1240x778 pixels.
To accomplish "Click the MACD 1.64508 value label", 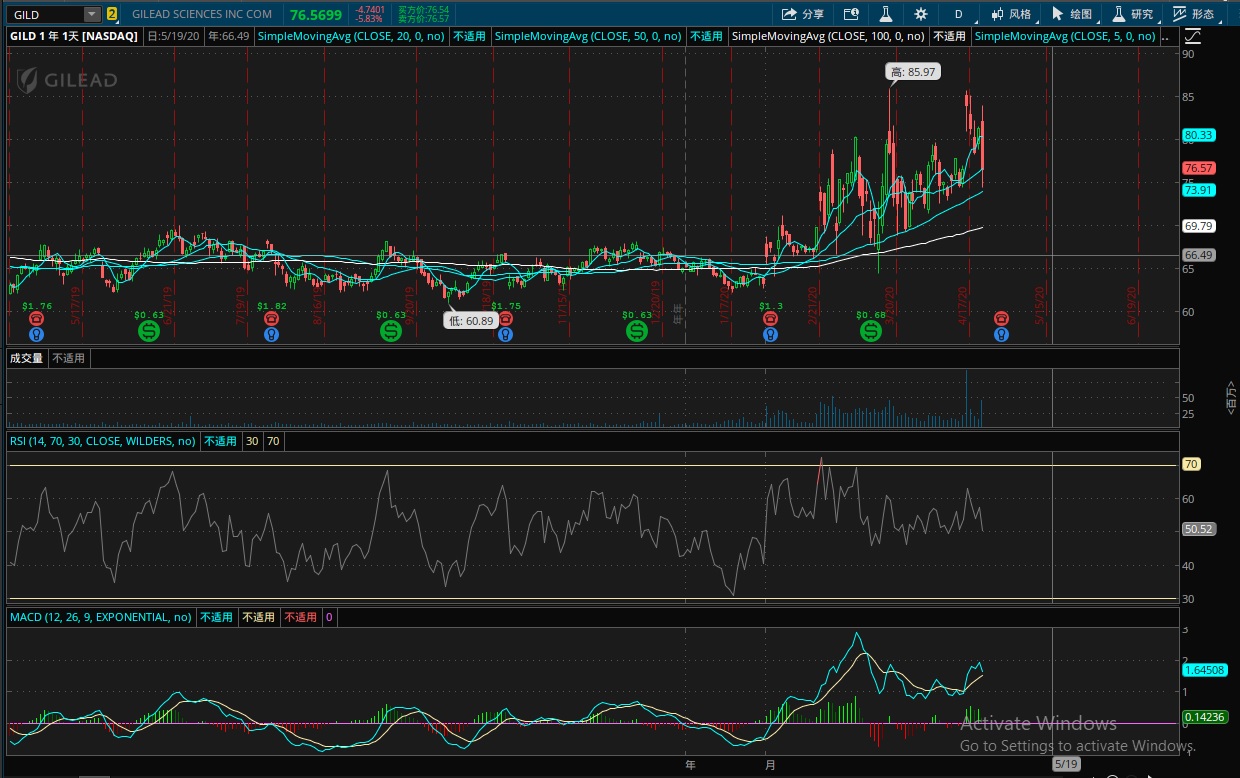I will (x=1204, y=671).
